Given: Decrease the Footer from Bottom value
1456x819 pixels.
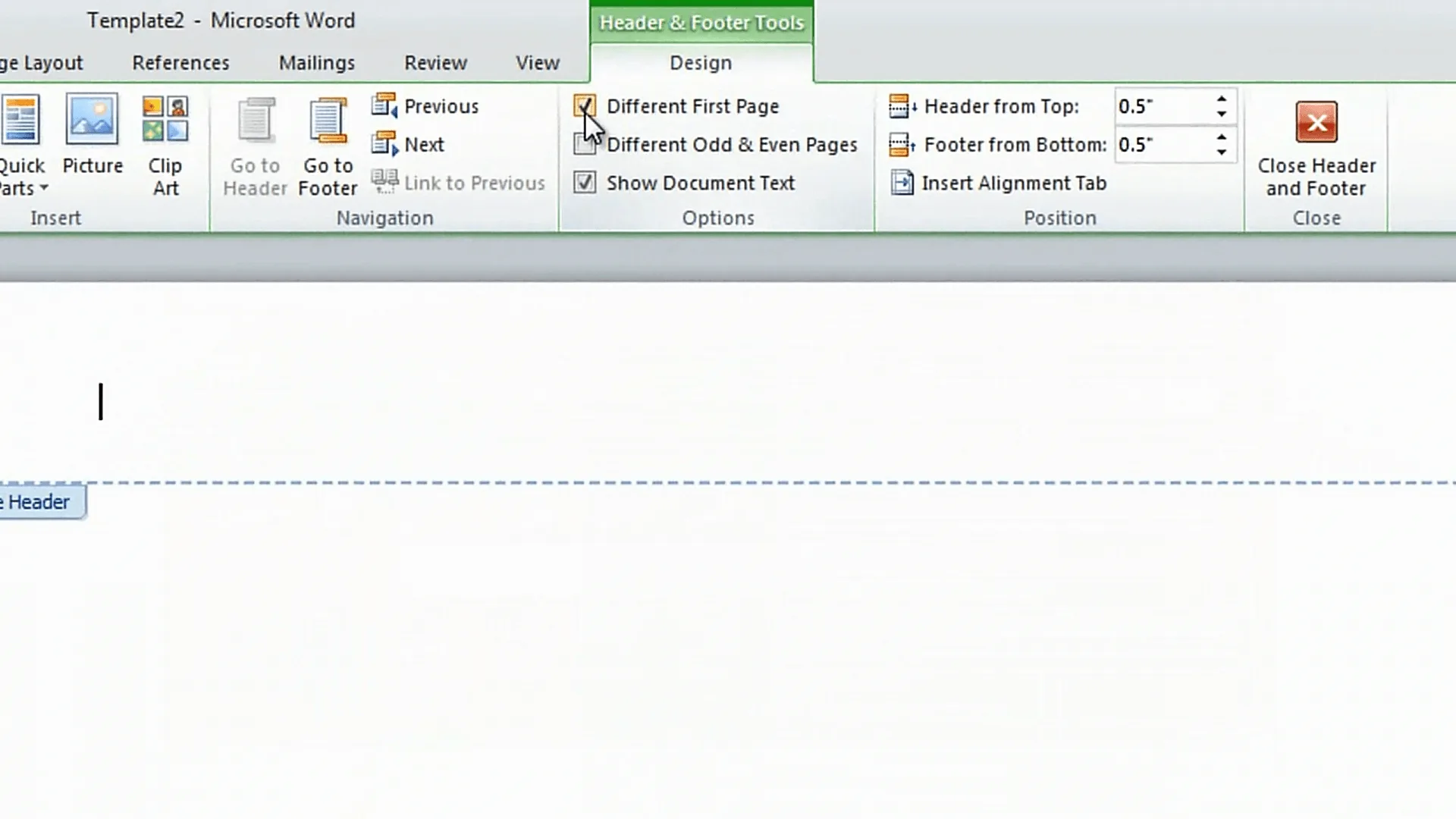Looking at the screenshot, I should [x=1221, y=152].
